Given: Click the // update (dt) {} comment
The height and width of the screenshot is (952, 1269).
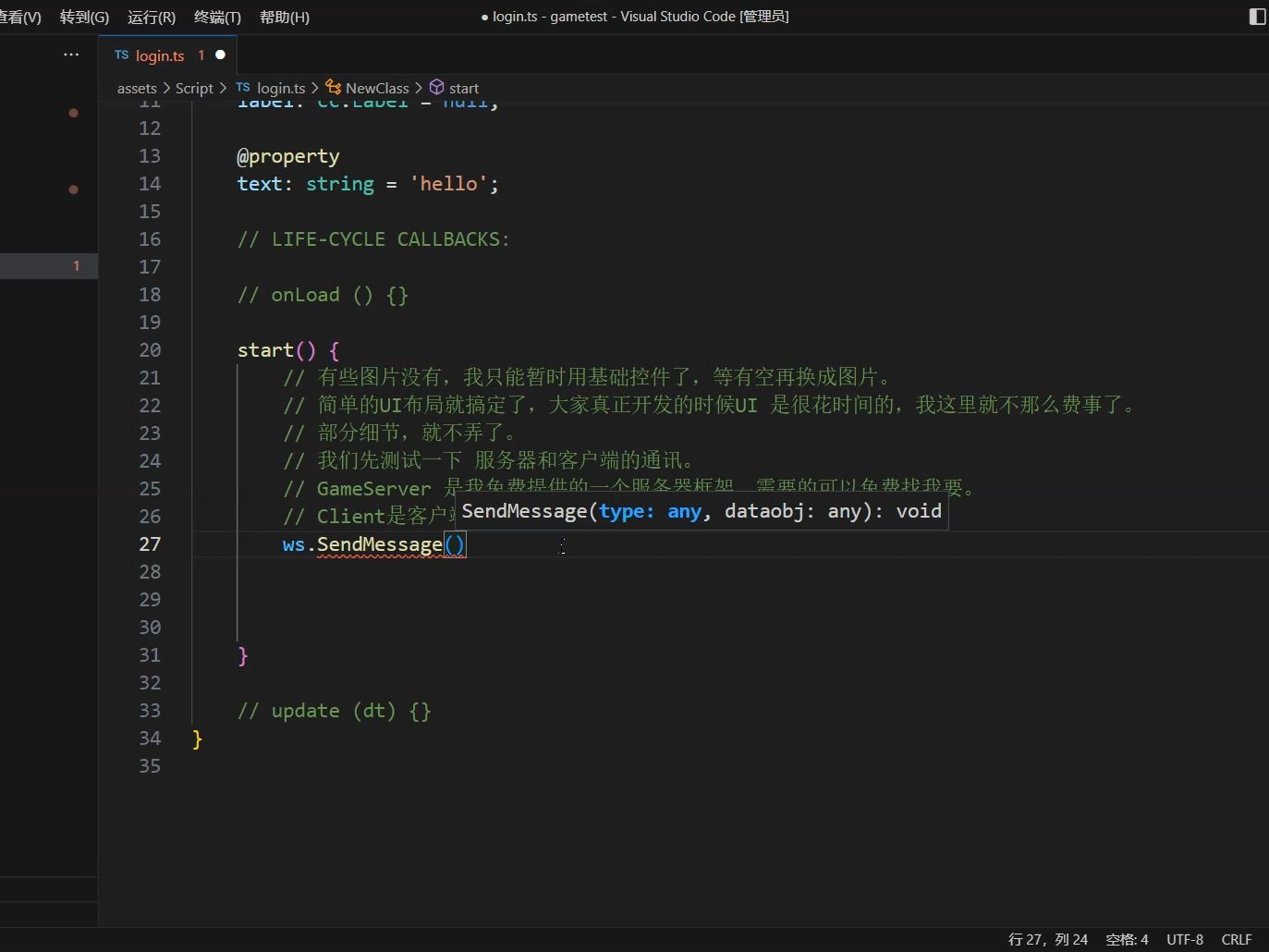Looking at the screenshot, I should (x=335, y=711).
